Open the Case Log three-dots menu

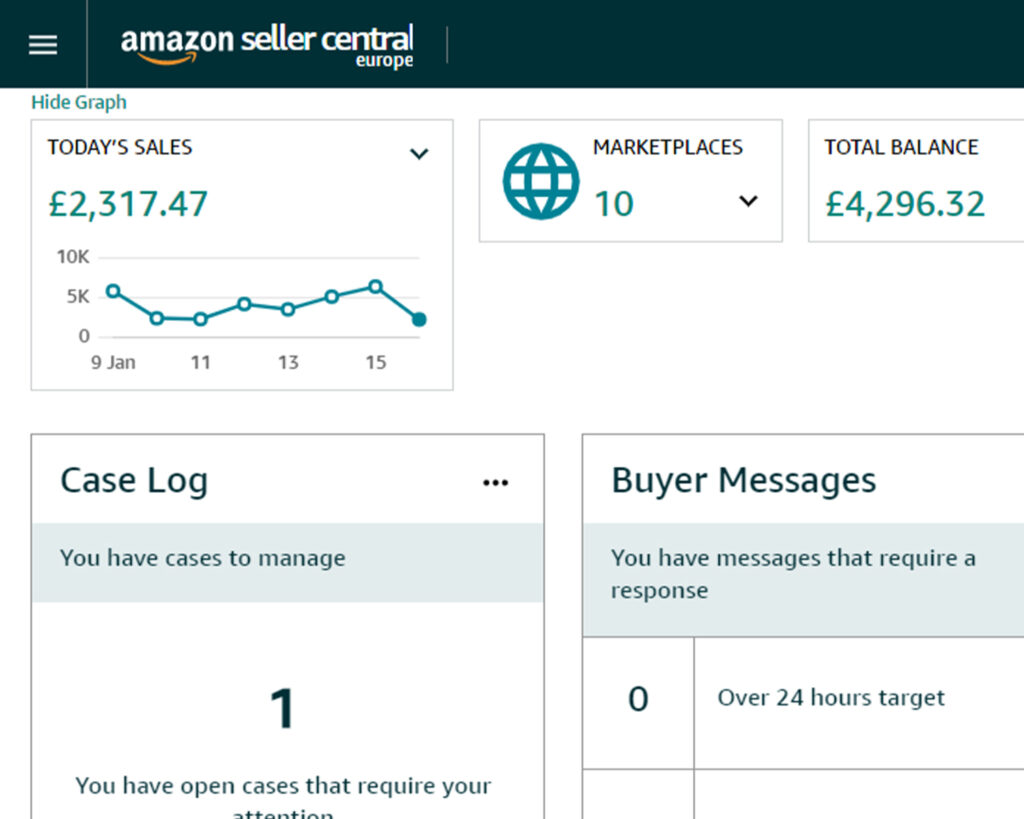pos(495,483)
